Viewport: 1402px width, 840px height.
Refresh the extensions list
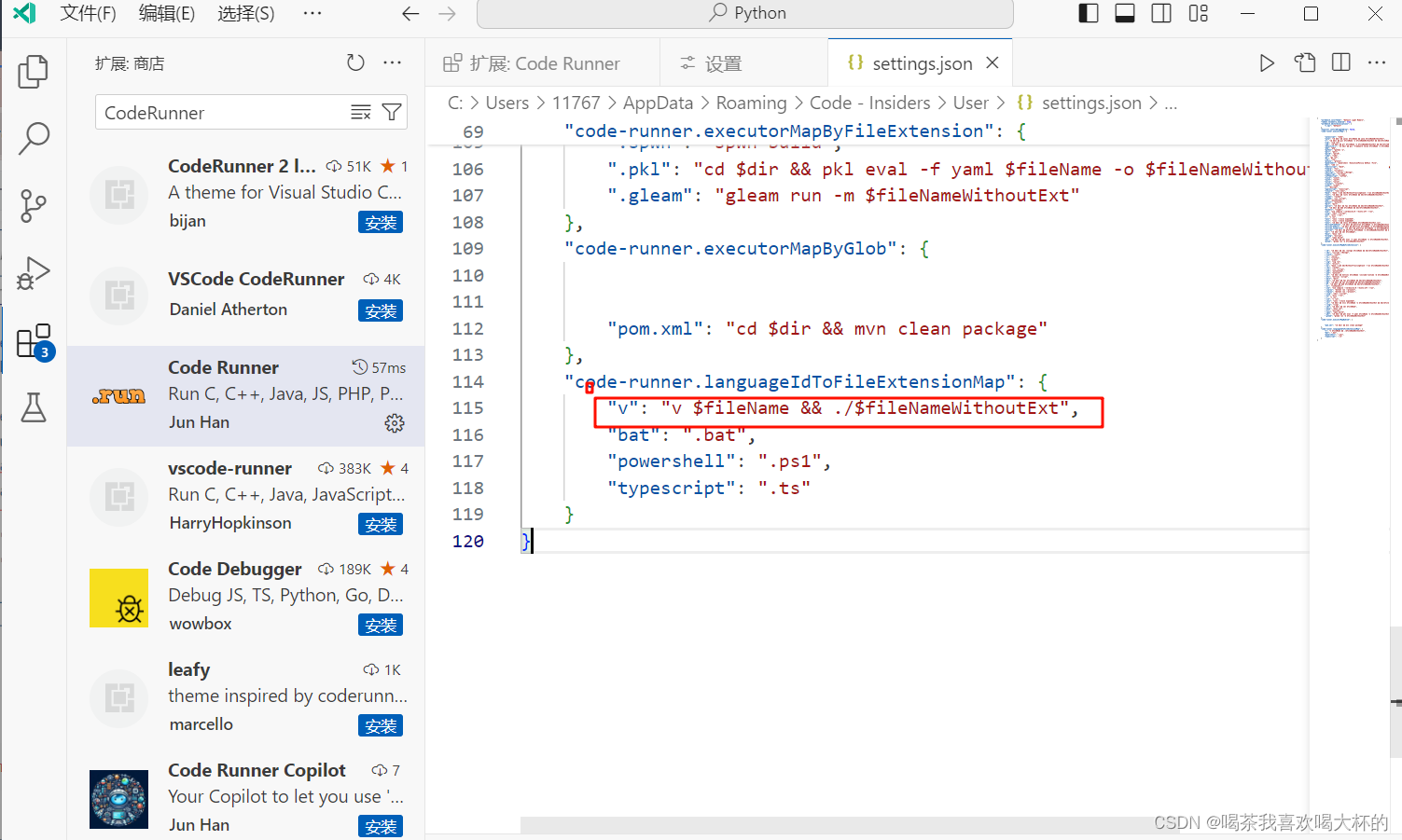click(355, 62)
